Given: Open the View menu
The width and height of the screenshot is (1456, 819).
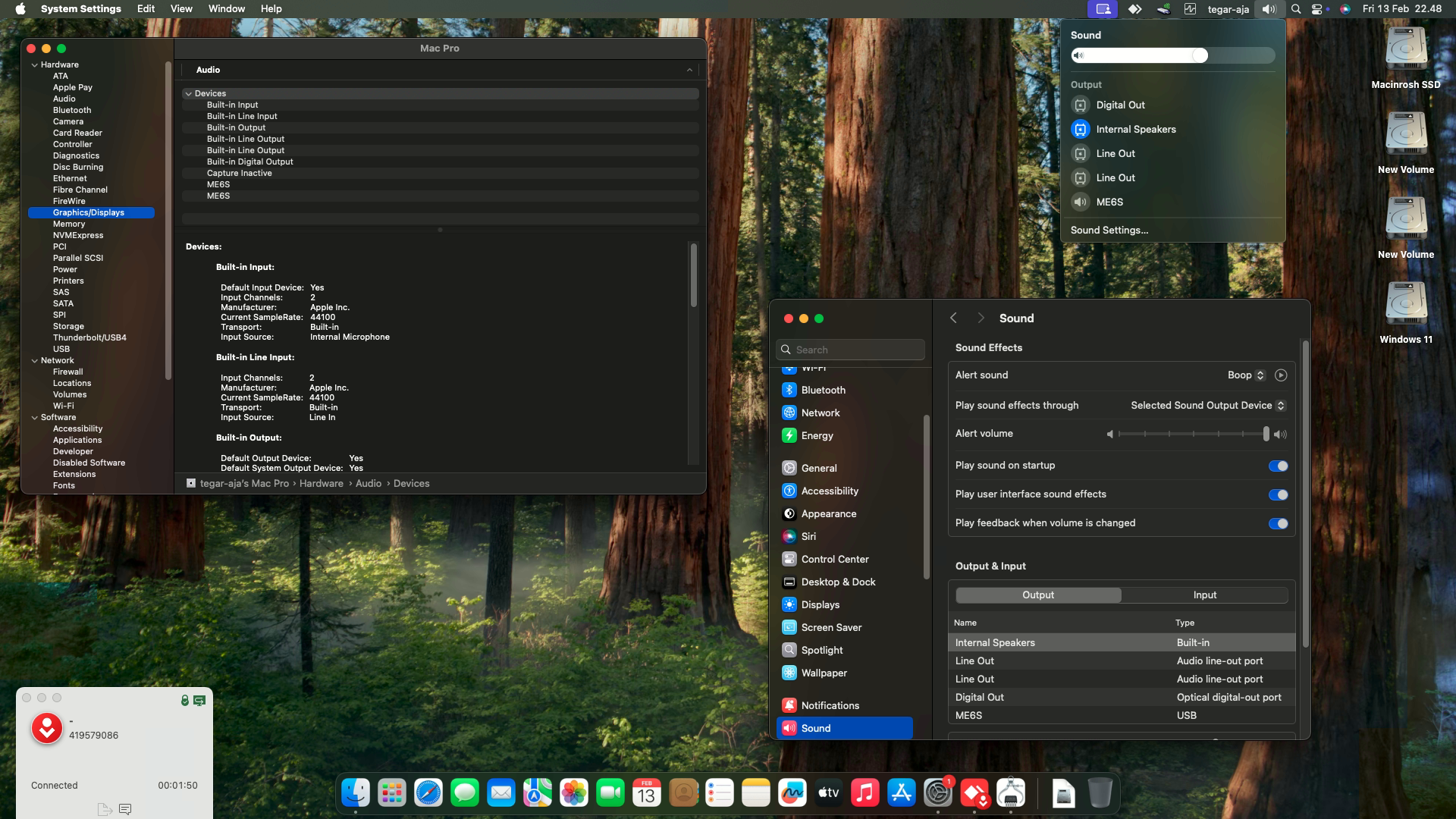Looking at the screenshot, I should (x=181, y=9).
